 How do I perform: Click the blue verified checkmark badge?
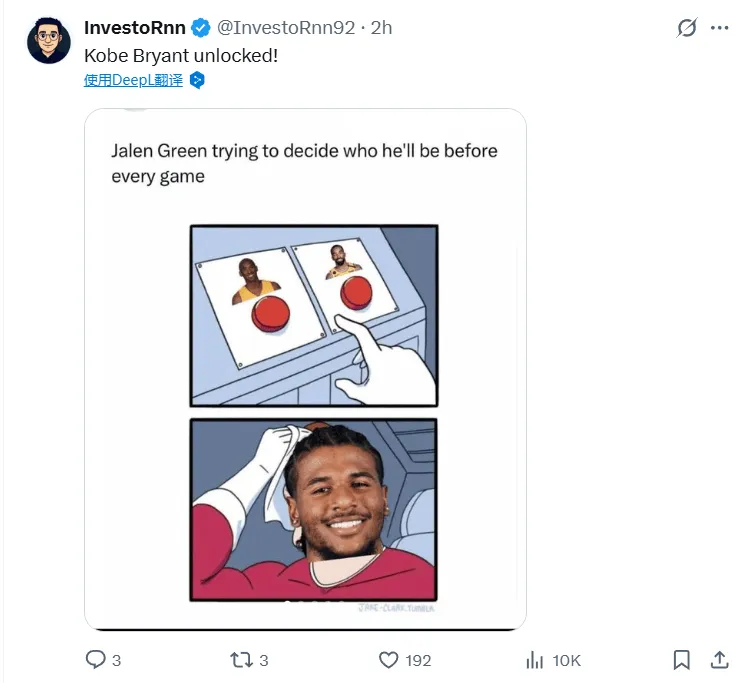201,28
